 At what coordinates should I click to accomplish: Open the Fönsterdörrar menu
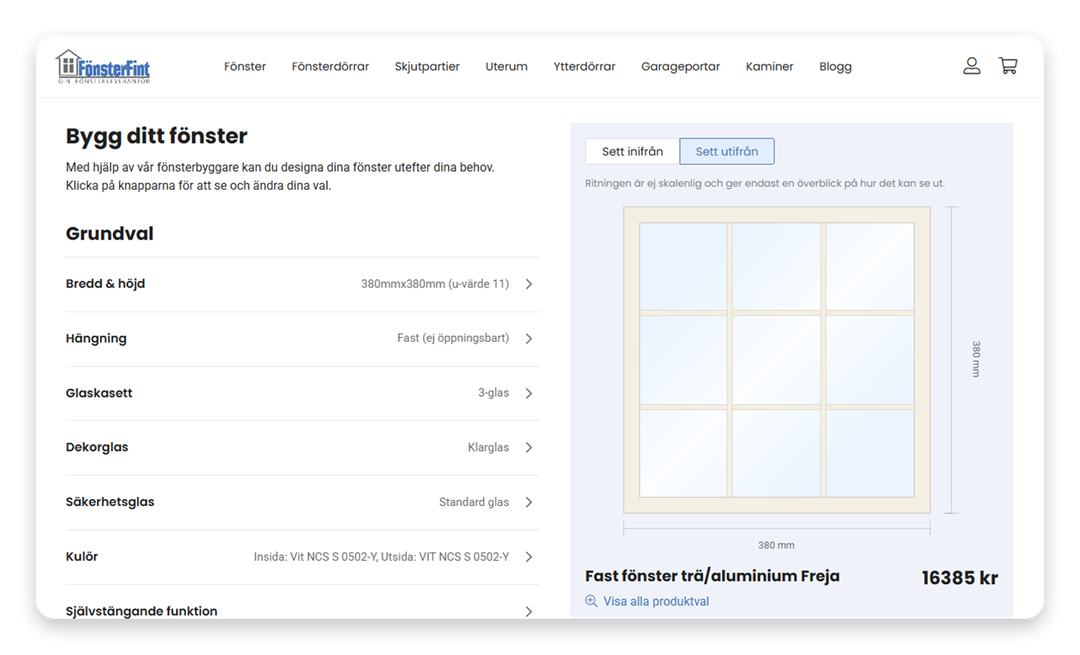330,66
